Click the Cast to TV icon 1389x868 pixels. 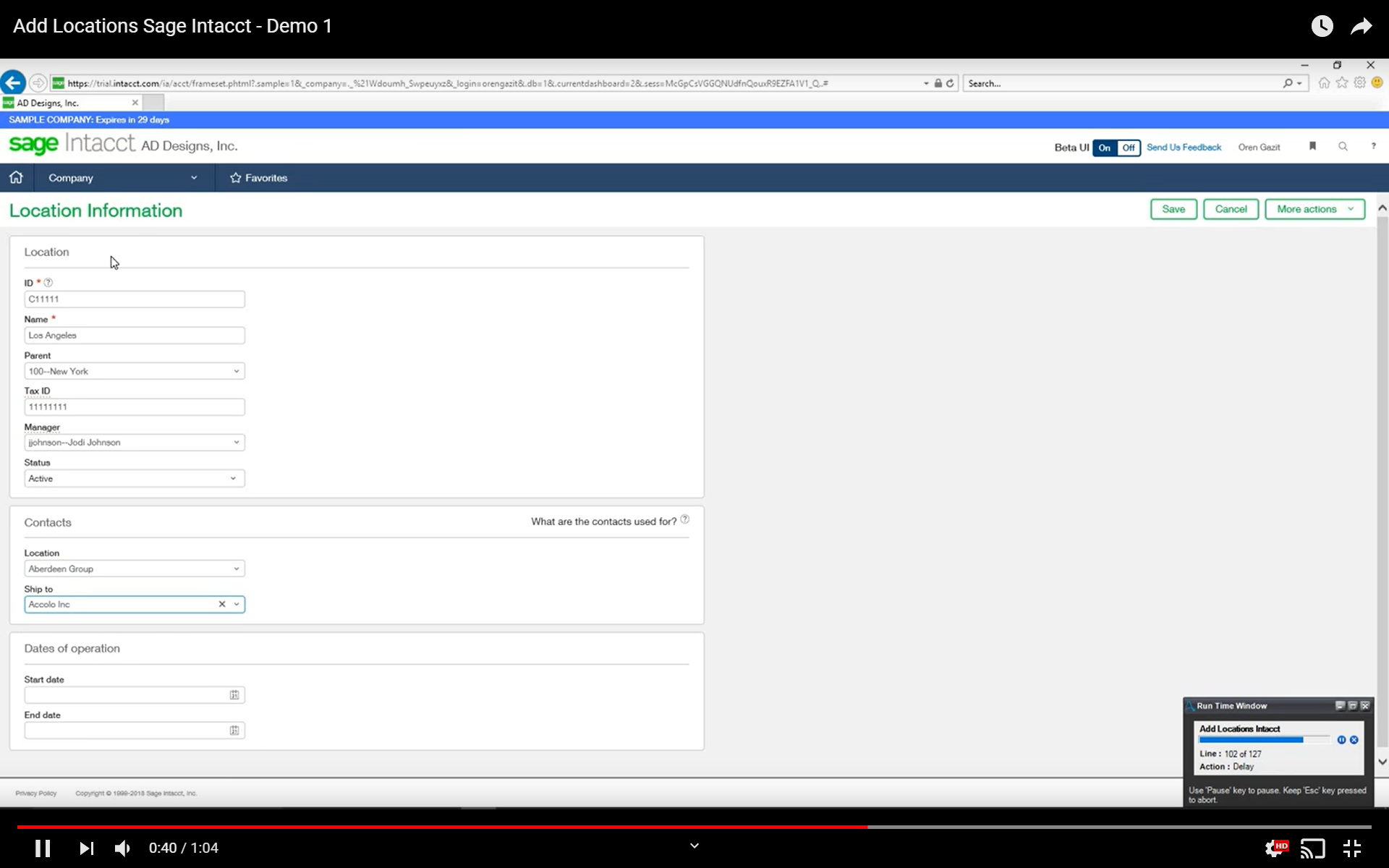(1312, 848)
